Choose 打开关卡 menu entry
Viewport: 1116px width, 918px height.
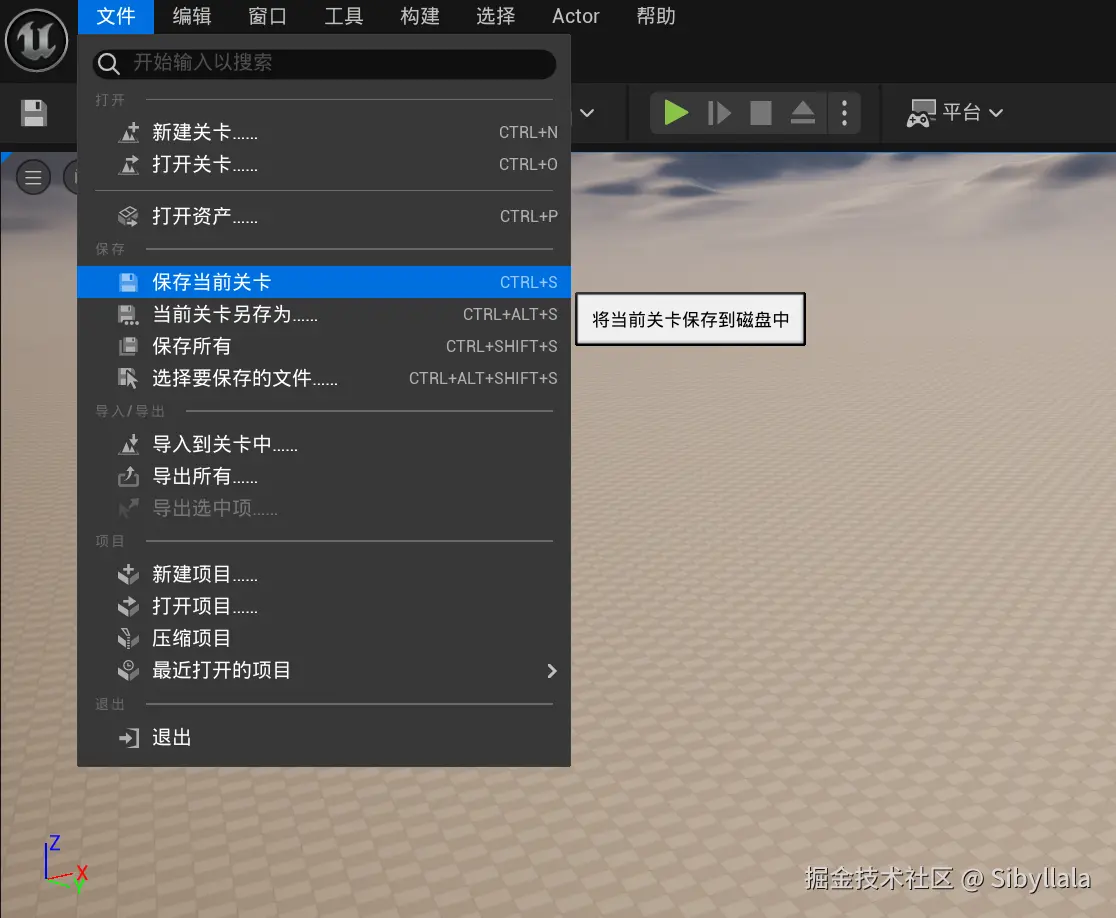click(324, 164)
